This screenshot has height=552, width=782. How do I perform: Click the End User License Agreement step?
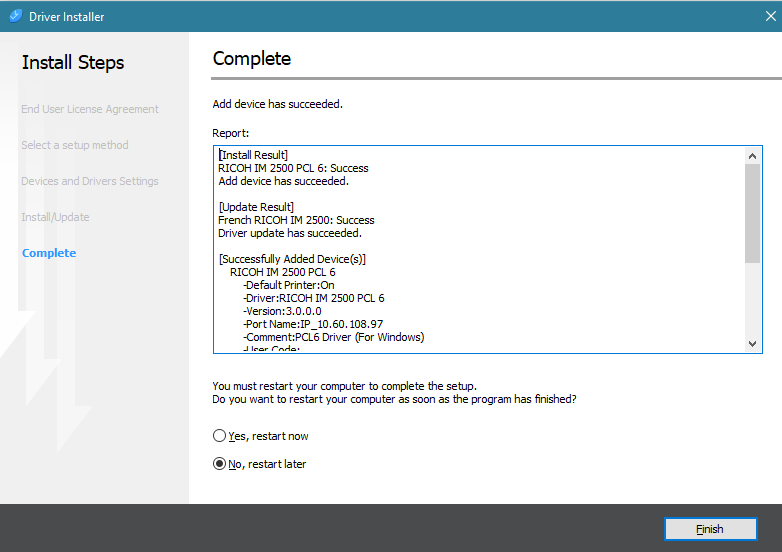[90, 109]
